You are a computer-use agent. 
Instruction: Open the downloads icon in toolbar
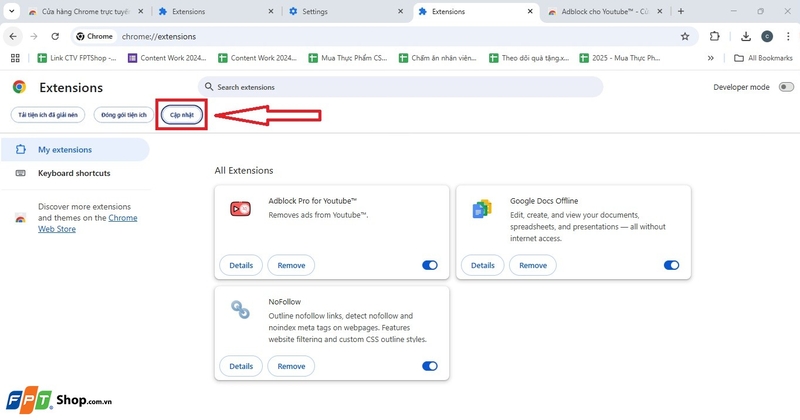[745, 36]
